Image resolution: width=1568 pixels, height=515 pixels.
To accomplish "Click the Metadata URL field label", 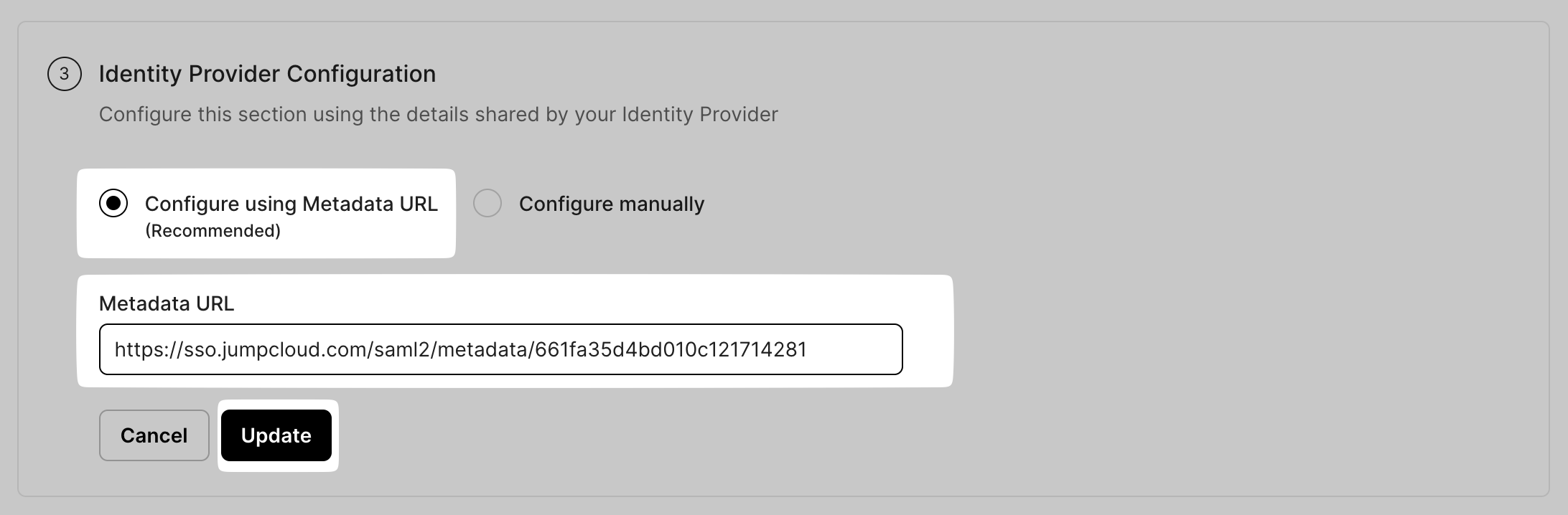I will [167, 303].
